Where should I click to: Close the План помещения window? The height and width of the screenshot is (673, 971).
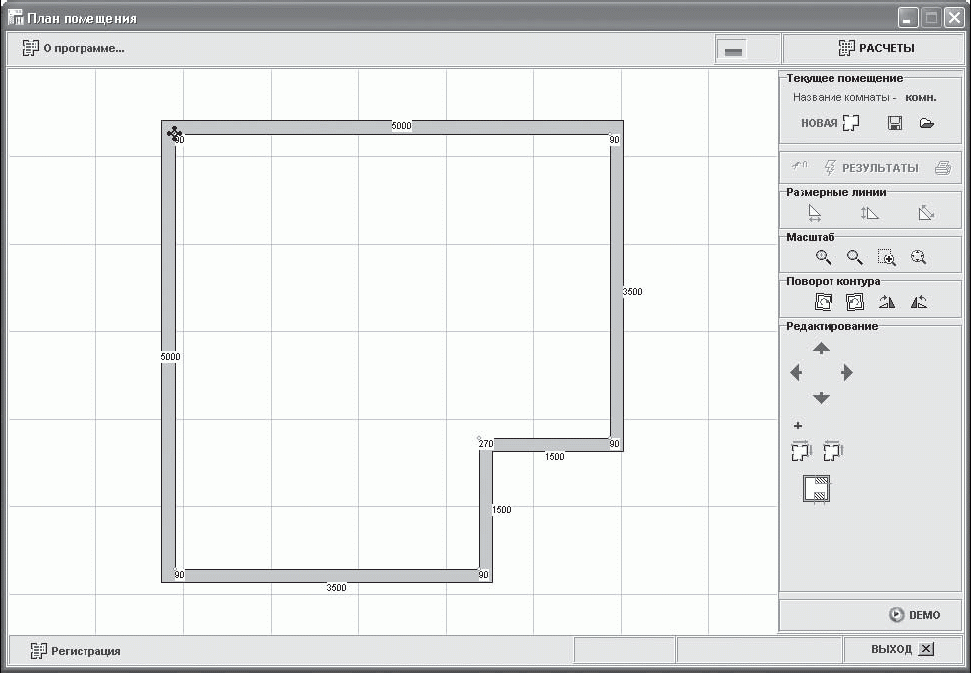[x=954, y=18]
